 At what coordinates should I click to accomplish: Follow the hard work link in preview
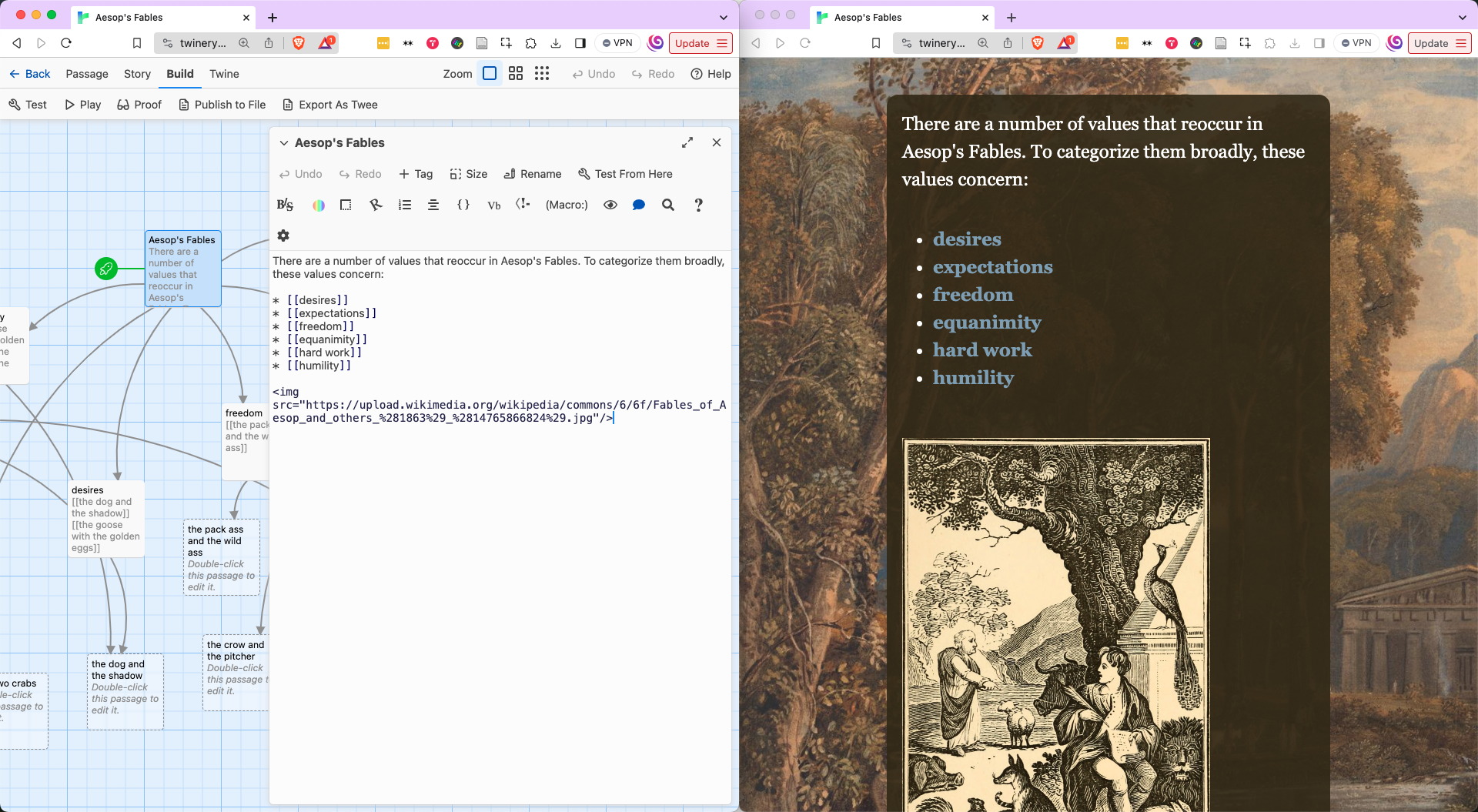(982, 349)
